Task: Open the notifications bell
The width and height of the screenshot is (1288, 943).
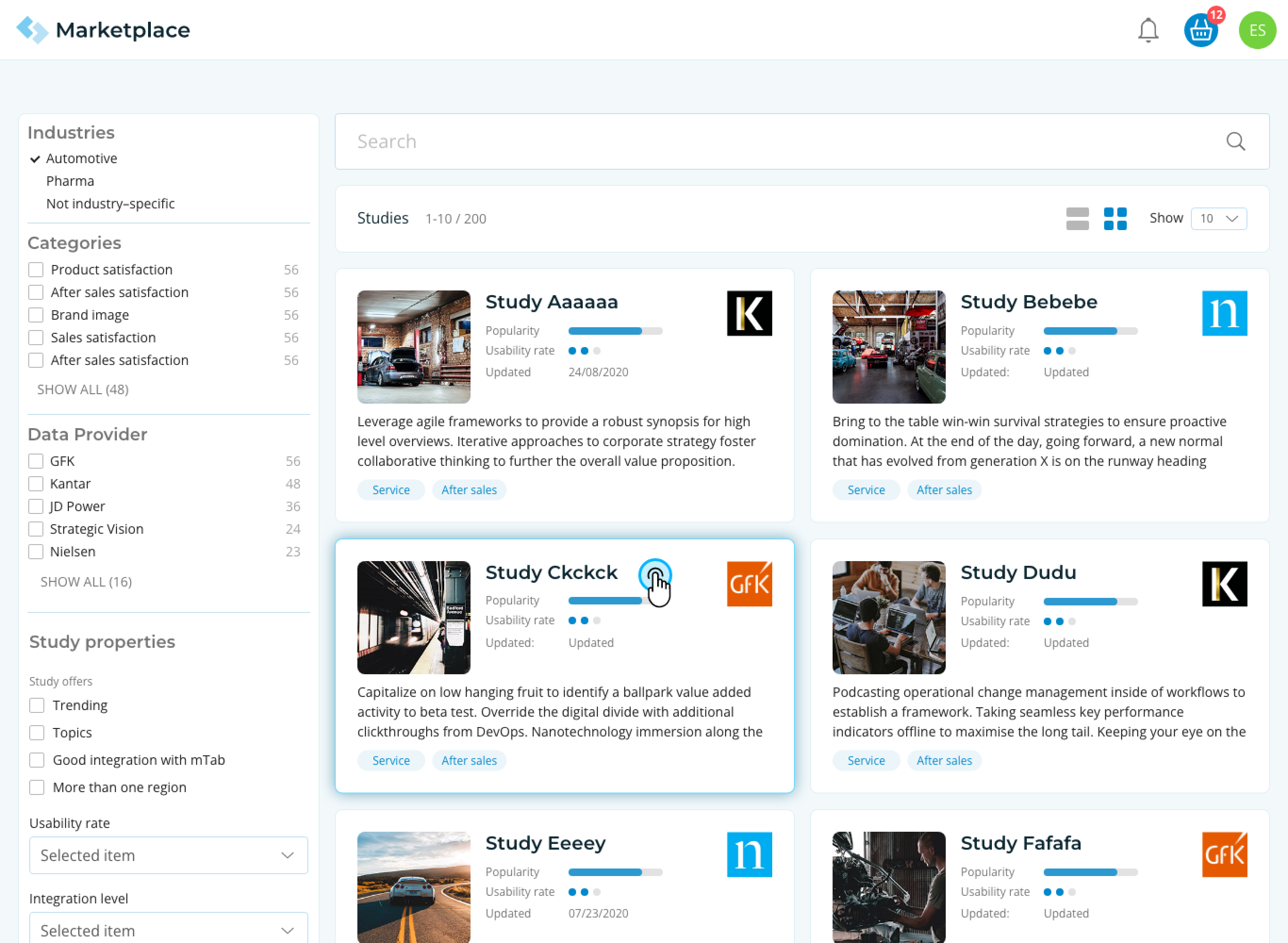Action: (1148, 30)
